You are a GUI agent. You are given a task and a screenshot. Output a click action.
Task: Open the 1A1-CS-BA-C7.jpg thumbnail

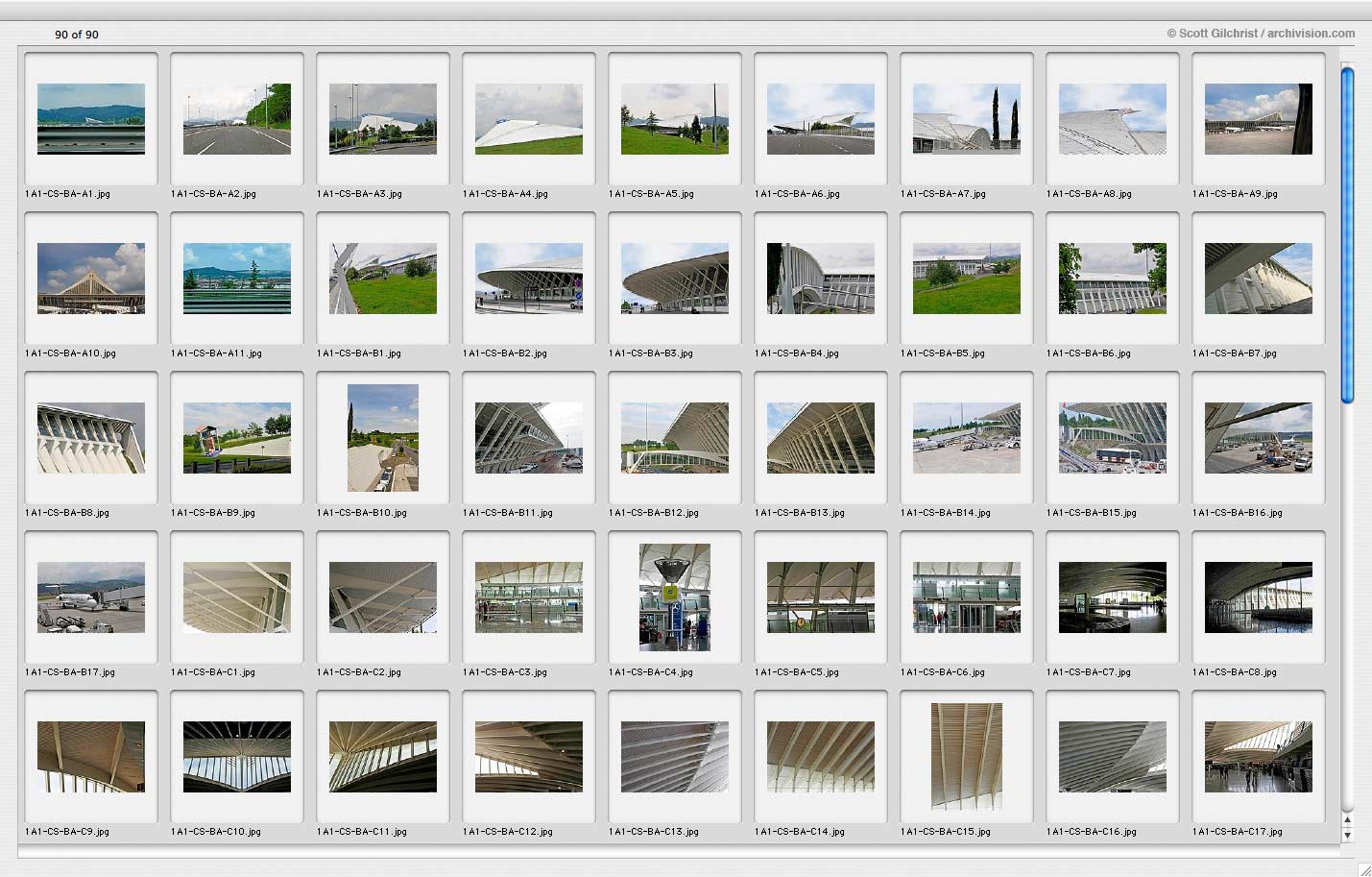coord(1113,597)
